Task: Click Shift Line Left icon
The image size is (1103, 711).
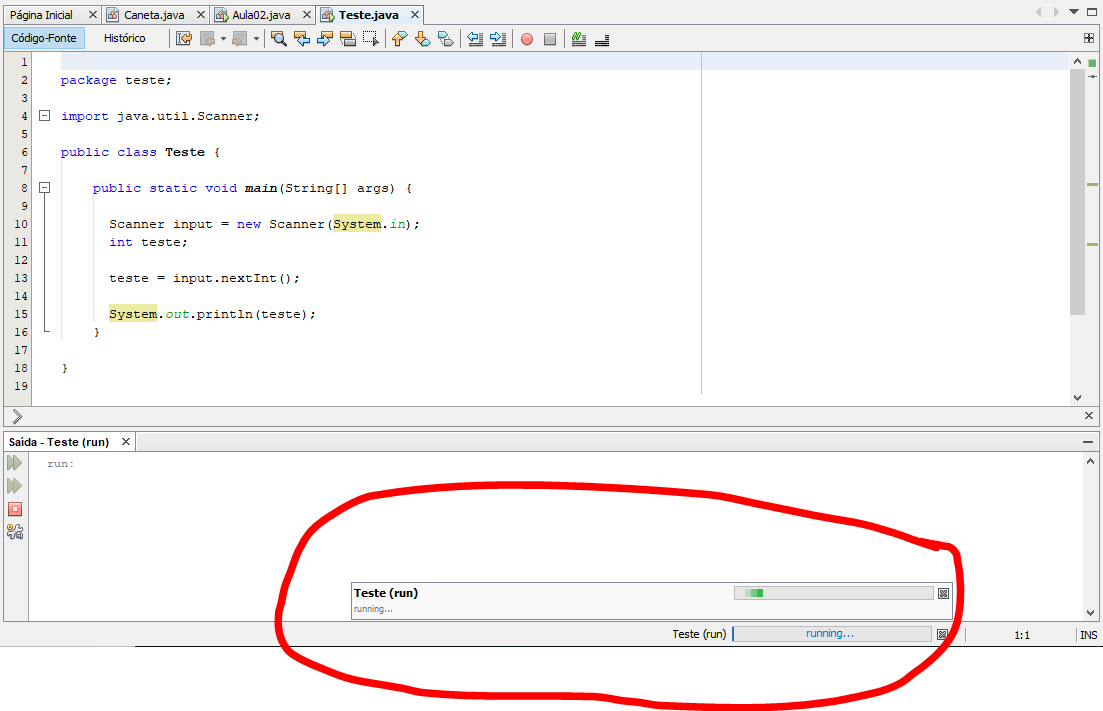Action: pos(475,39)
